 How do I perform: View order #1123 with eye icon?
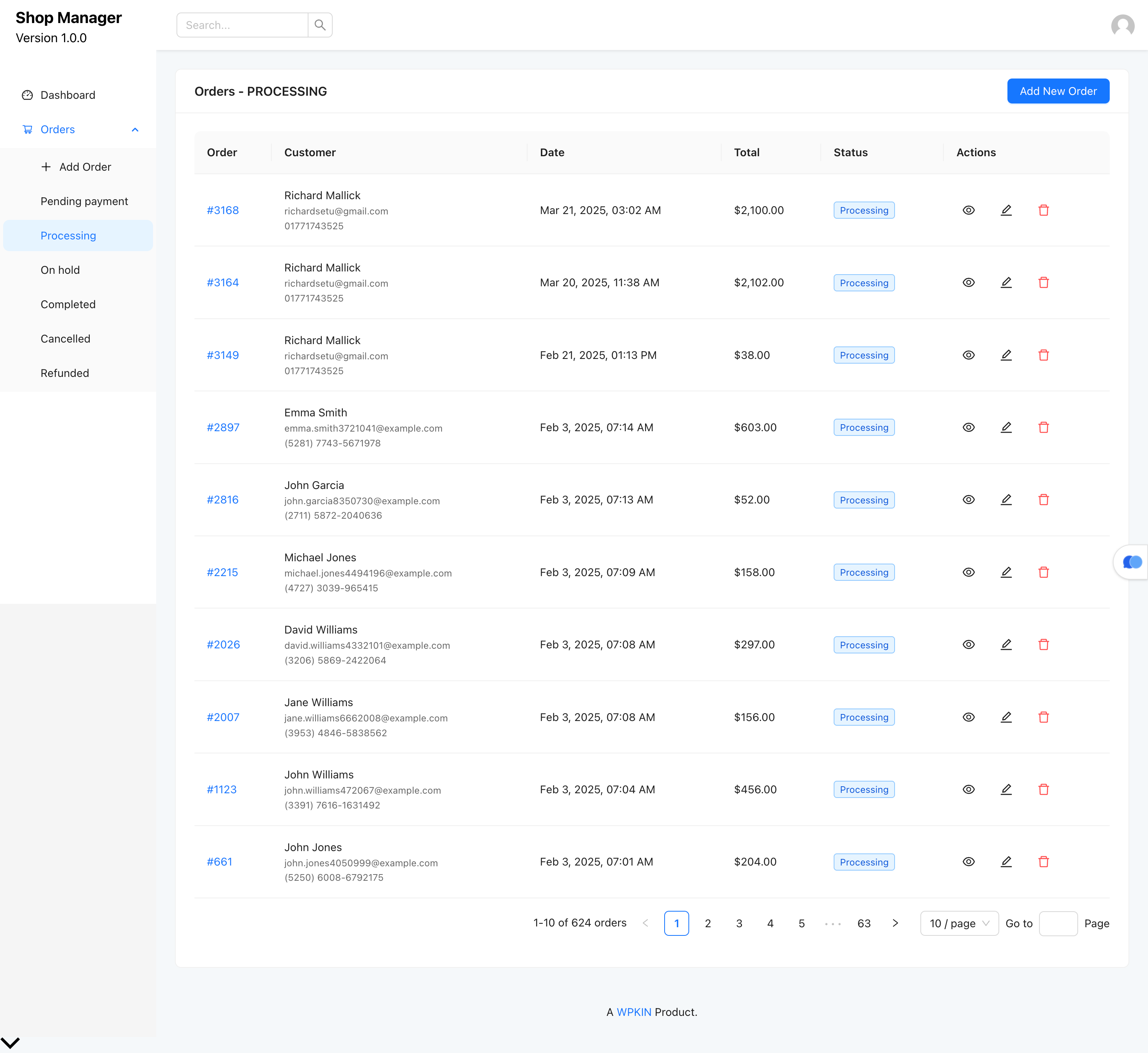(968, 789)
